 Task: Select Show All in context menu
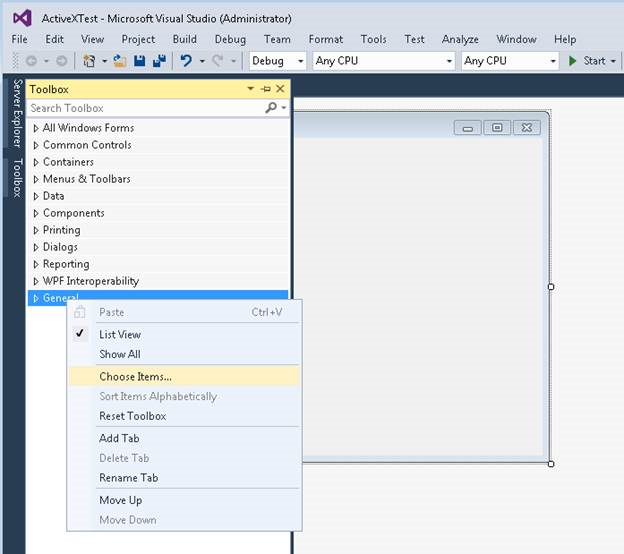click(x=119, y=354)
